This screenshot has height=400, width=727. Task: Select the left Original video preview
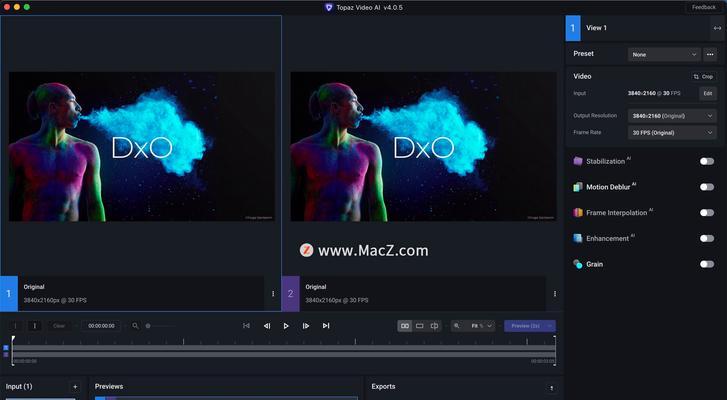tap(142, 146)
